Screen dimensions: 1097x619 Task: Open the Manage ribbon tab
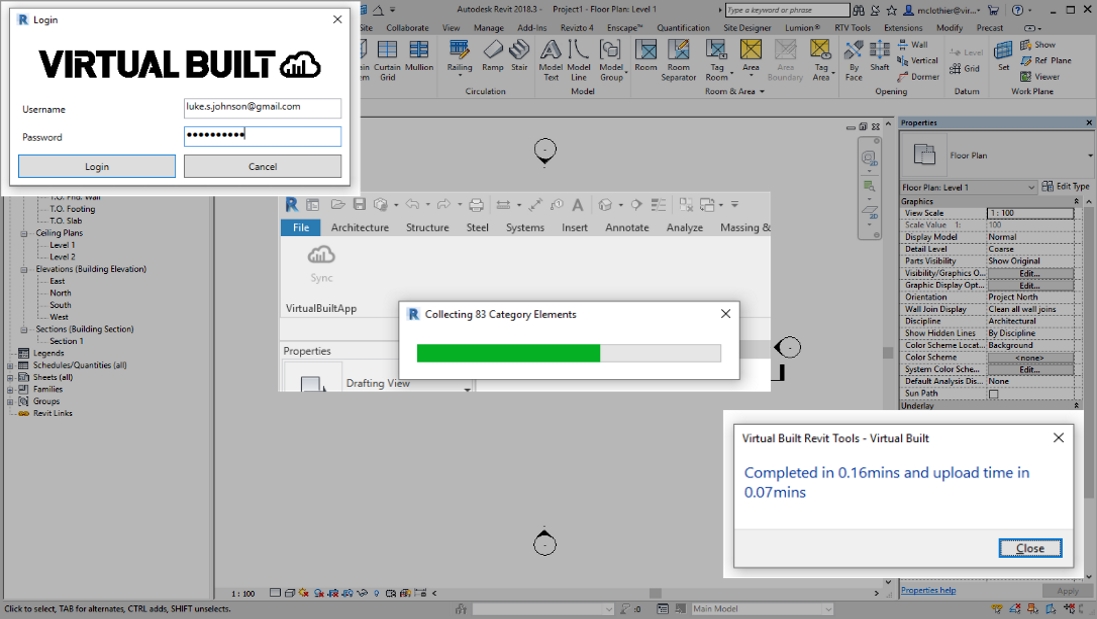click(x=488, y=28)
